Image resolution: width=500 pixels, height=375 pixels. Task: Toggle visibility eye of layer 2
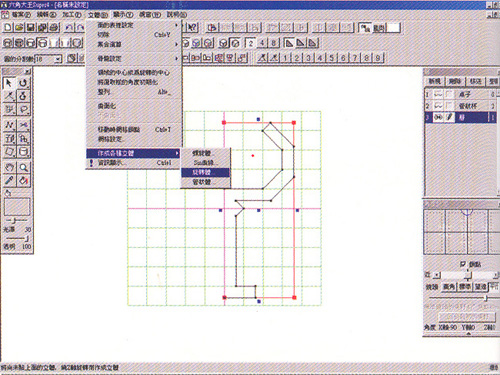(438, 106)
